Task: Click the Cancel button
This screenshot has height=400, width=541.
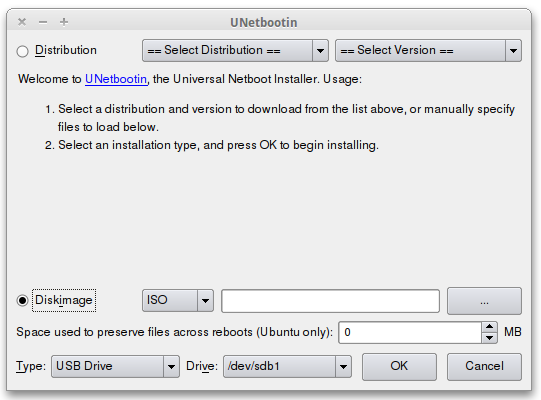Action: (484, 367)
